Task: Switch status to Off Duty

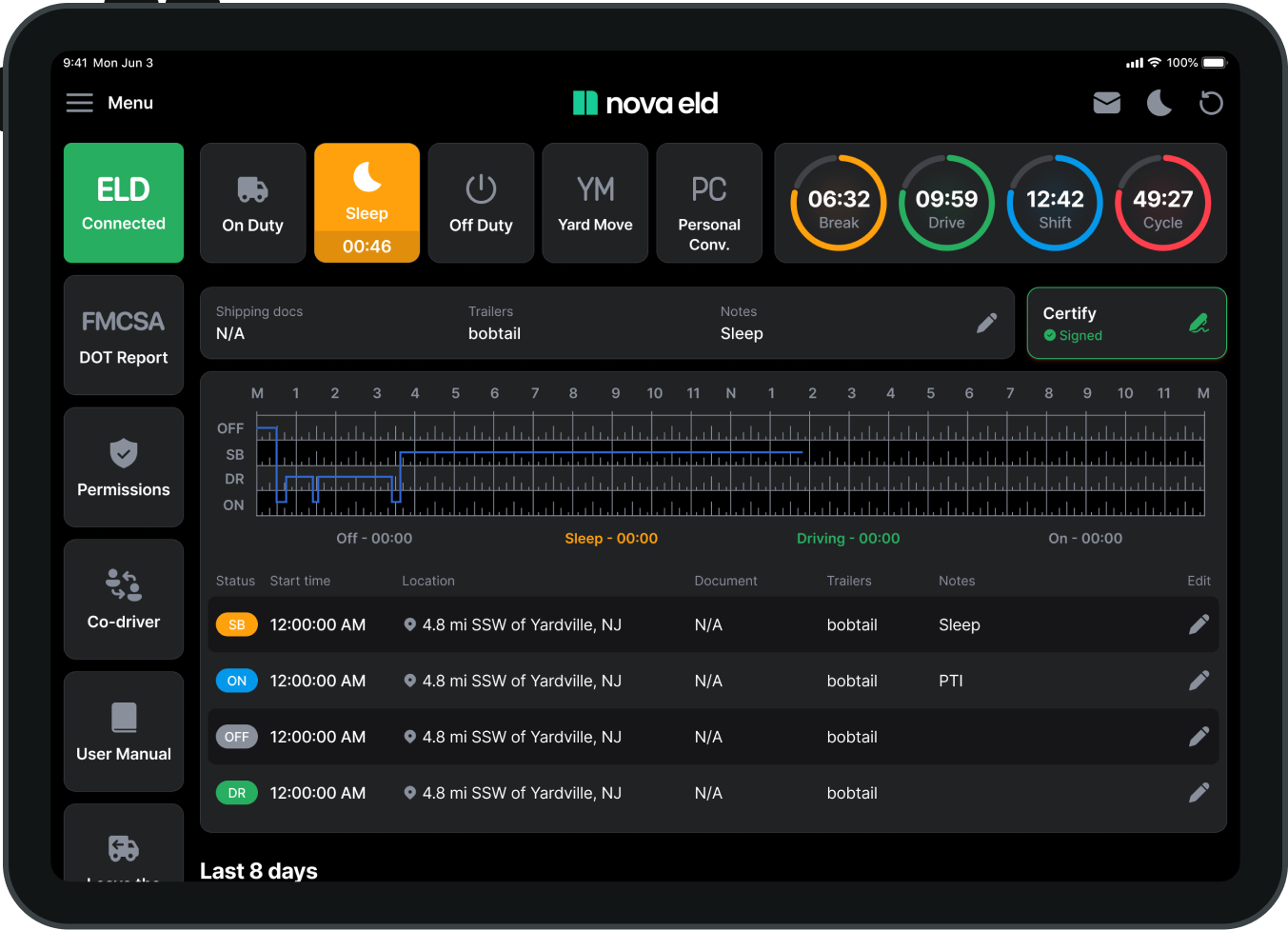Action: (x=481, y=203)
